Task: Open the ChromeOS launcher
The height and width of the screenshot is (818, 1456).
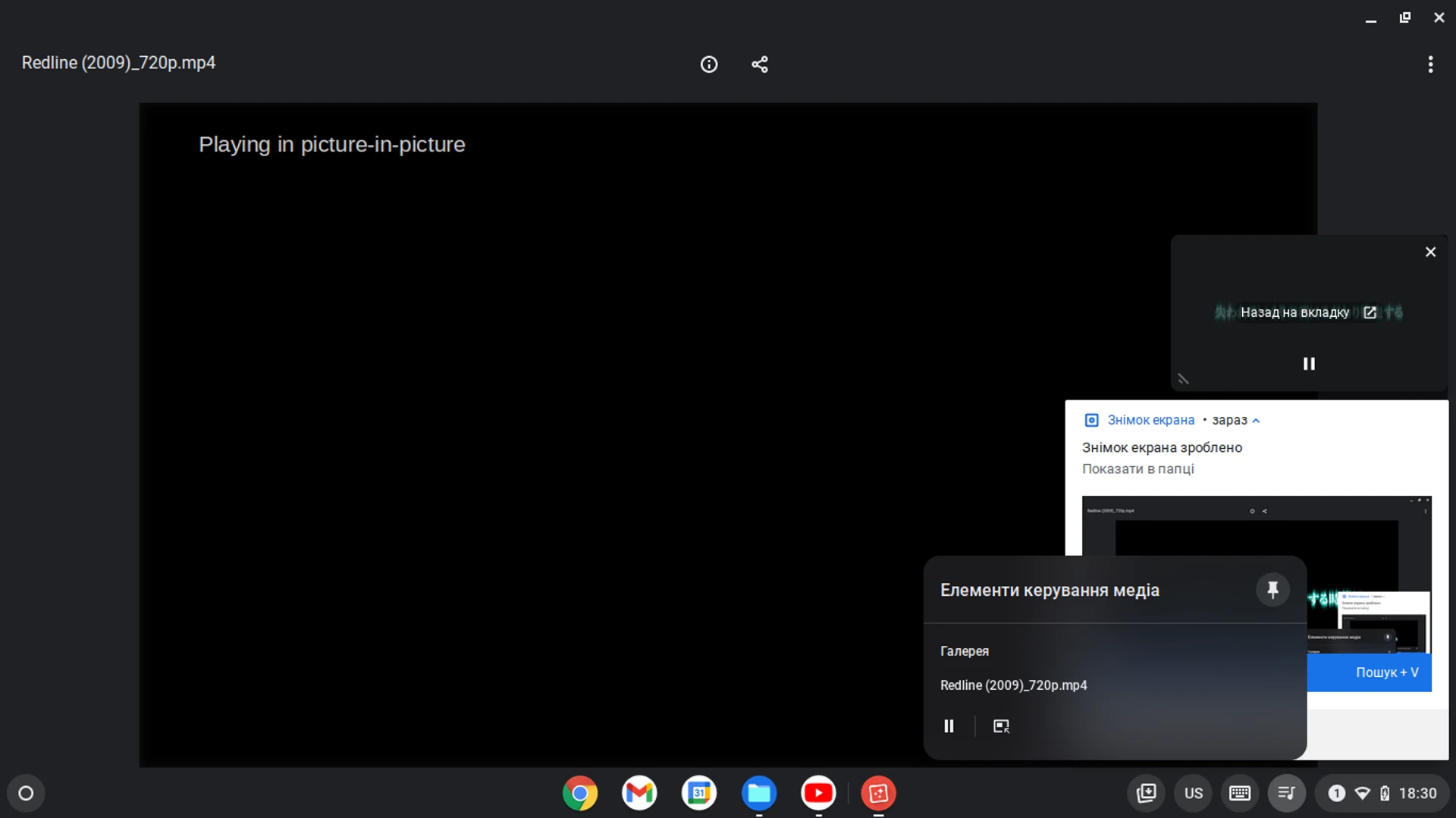Action: (25, 793)
